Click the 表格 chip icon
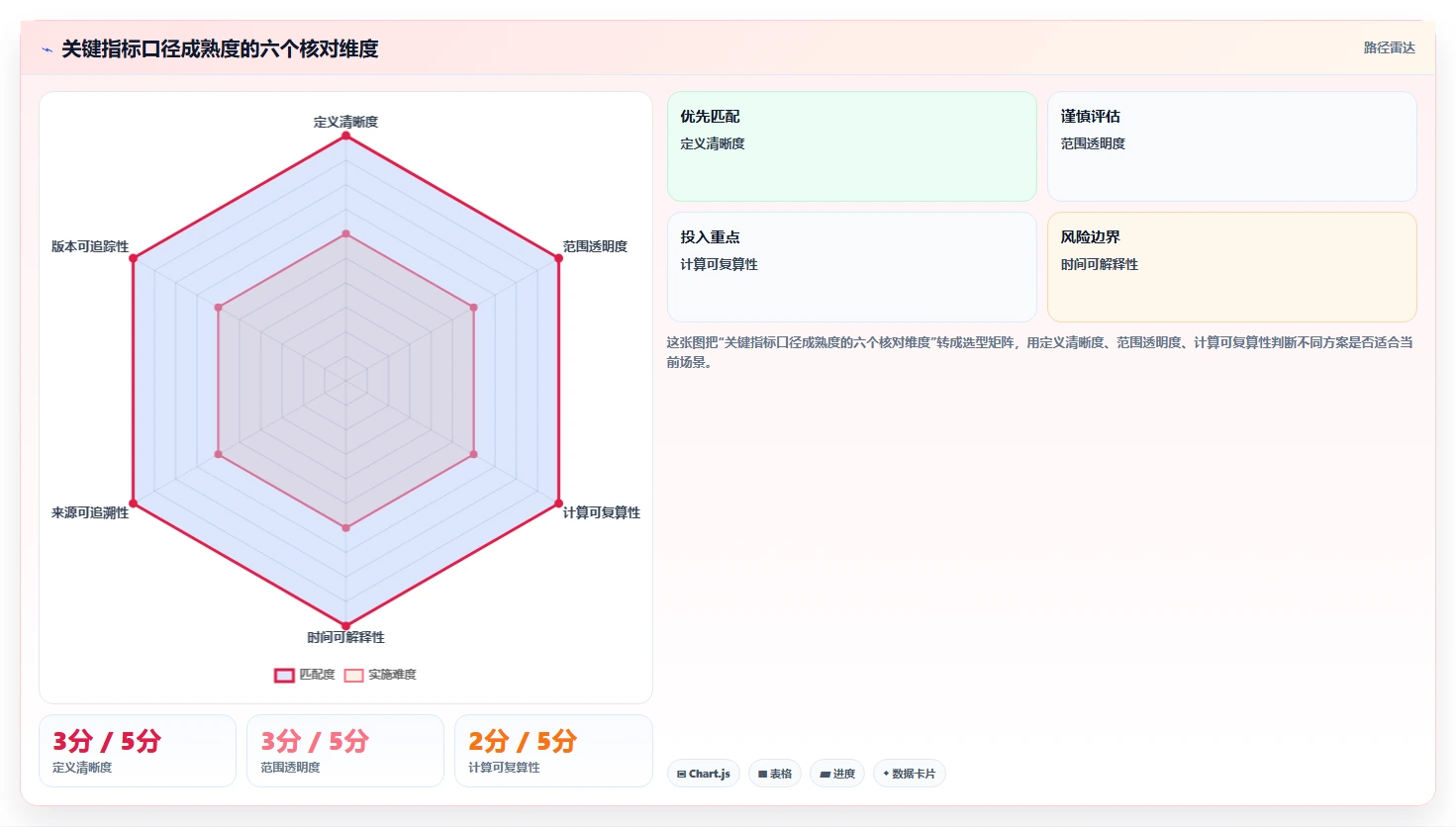This screenshot has width=1456, height=827. click(763, 775)
